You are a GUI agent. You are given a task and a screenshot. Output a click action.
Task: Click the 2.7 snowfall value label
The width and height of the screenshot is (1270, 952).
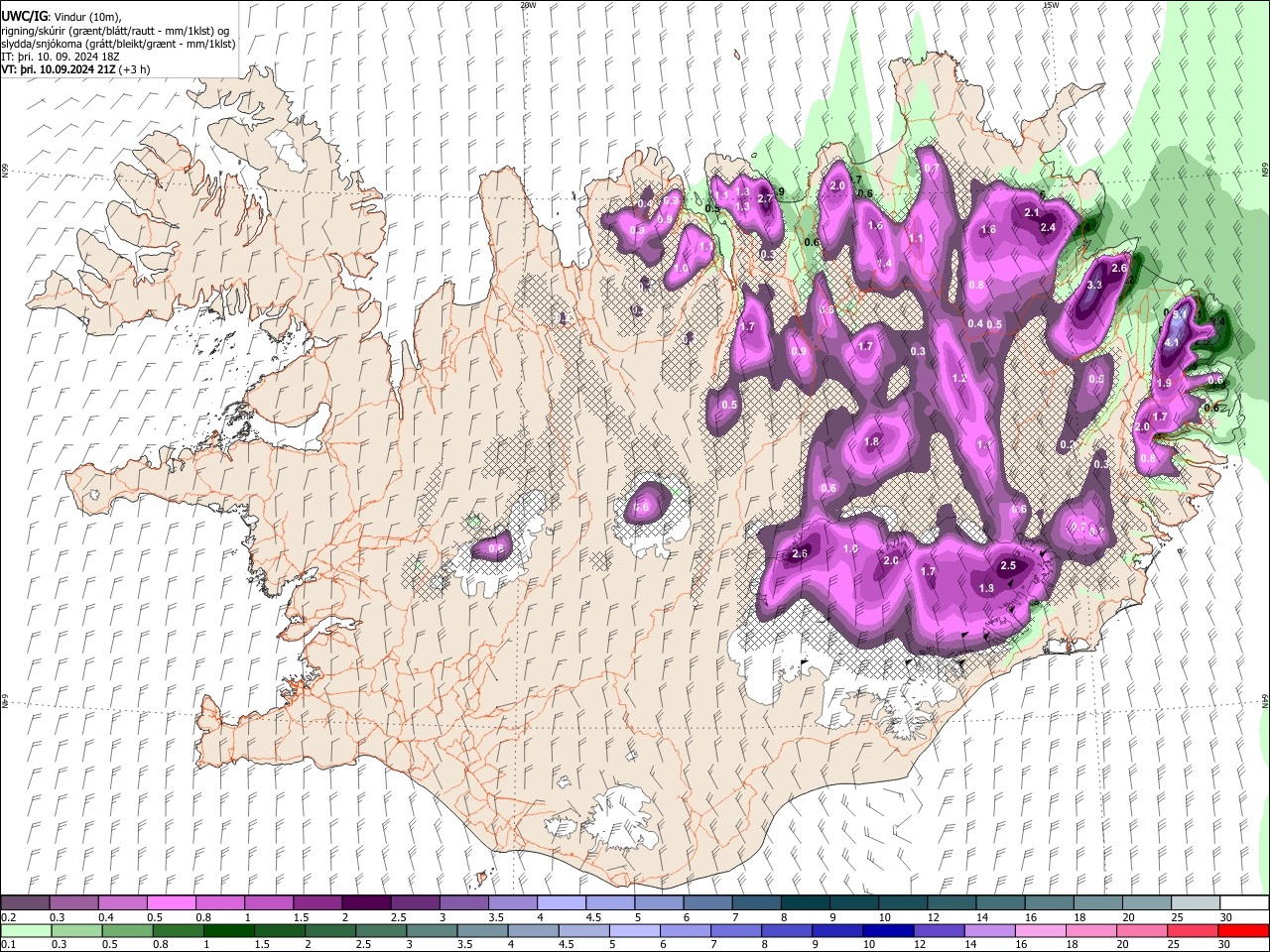765,199
